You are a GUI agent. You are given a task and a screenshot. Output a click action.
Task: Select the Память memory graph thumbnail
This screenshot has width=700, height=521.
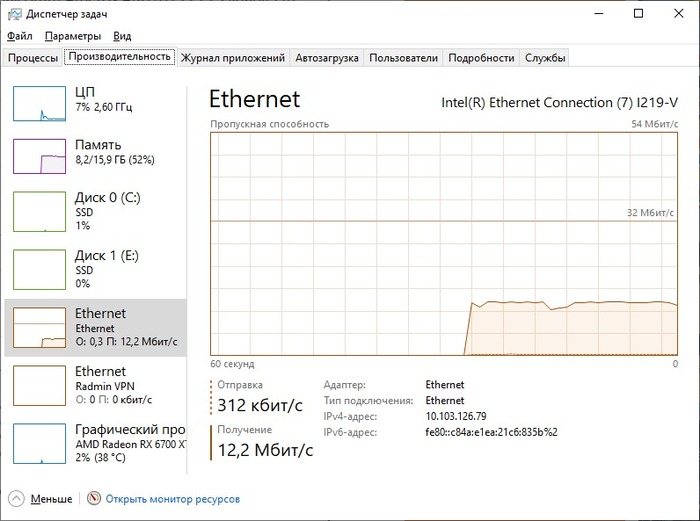(39, 157)
